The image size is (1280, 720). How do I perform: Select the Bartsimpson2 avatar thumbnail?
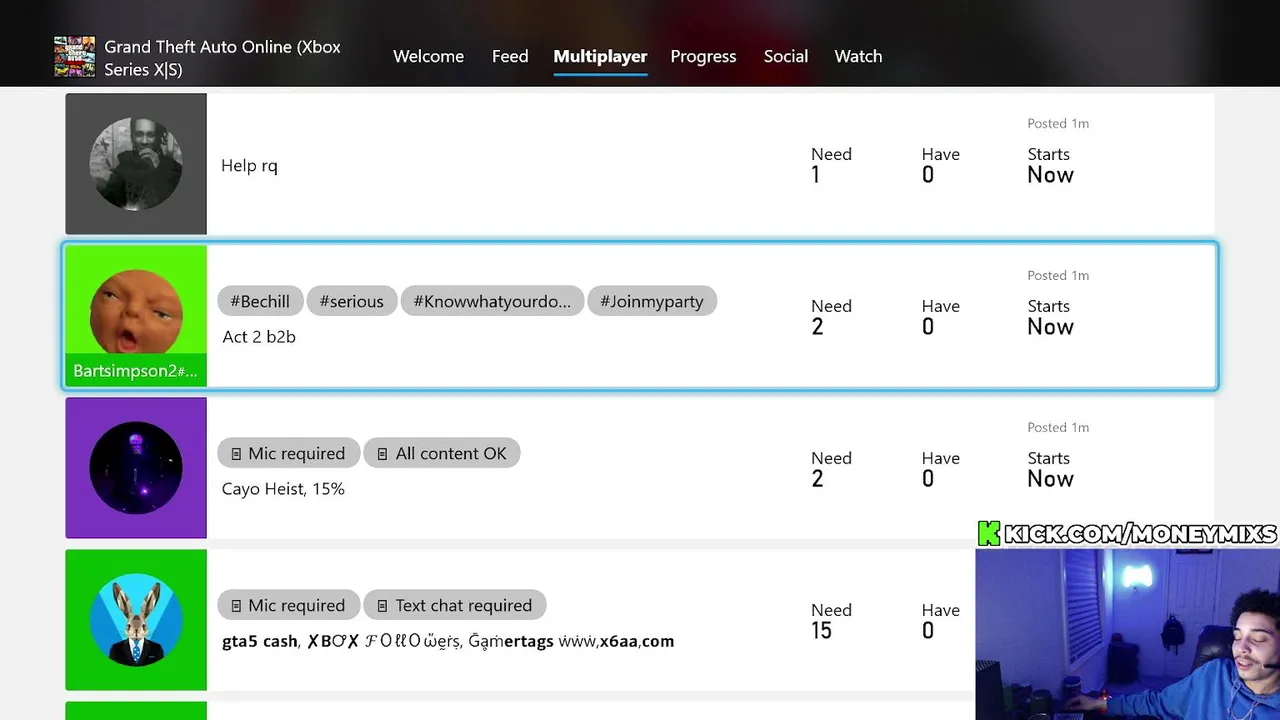tap(136, 316)
